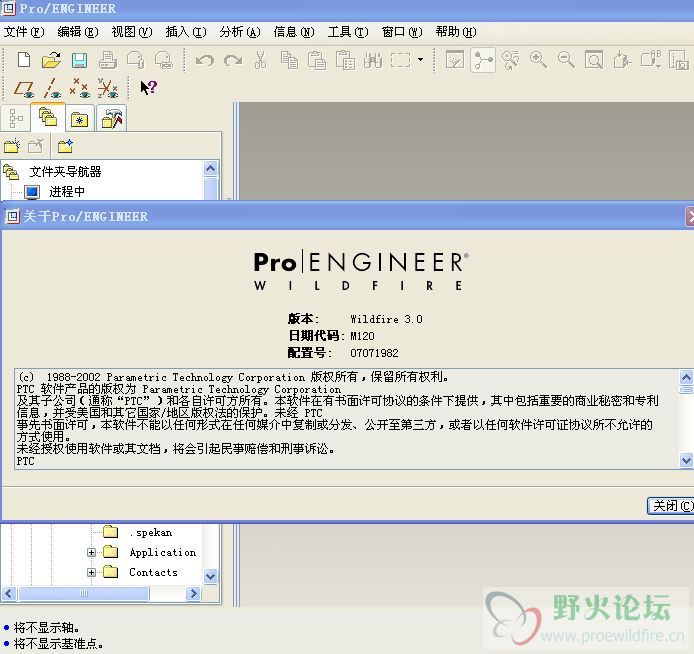694x654 pixels.
Task: Open the 编辑(E) menu
Action: (78, 32)
